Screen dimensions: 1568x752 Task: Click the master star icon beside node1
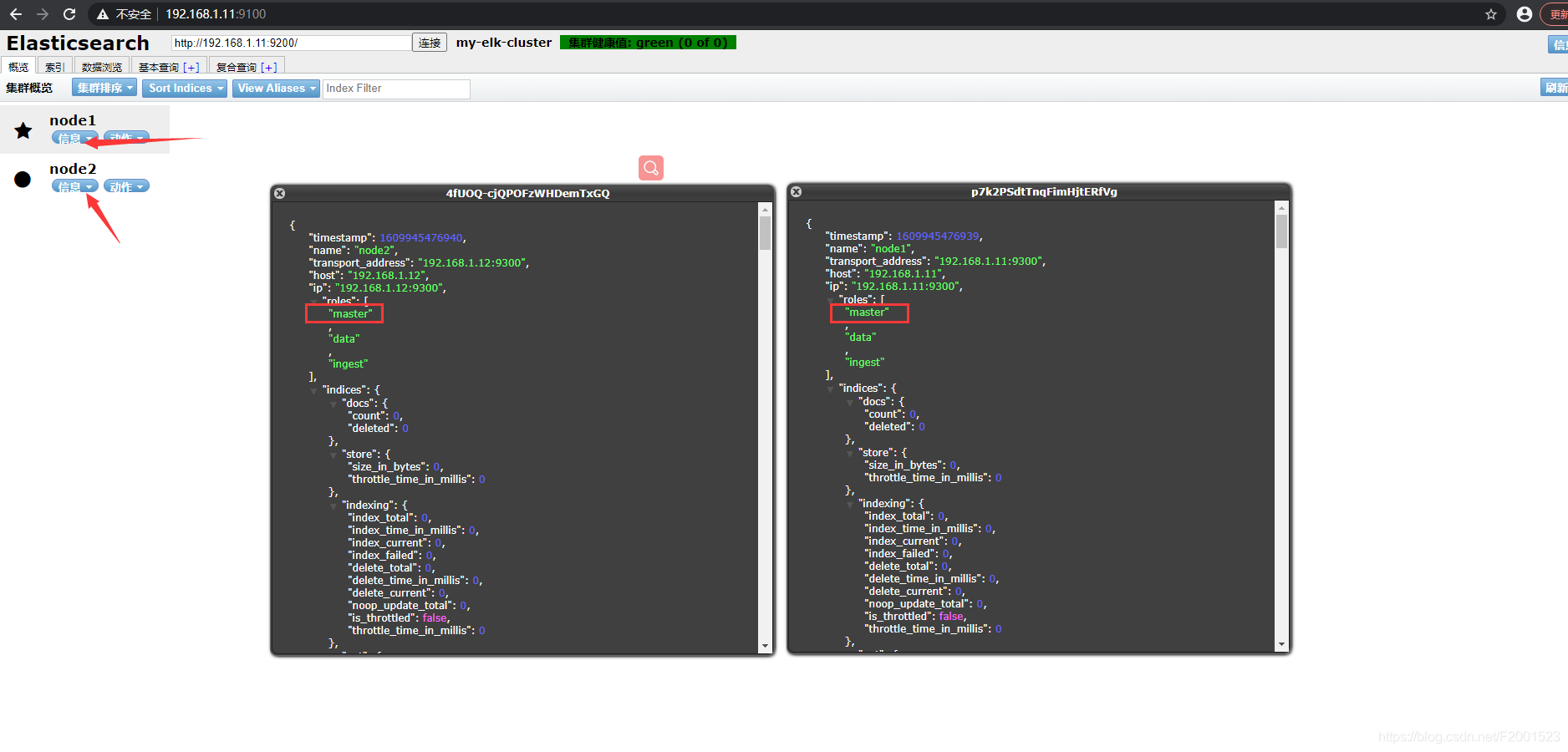click(23, 130)
